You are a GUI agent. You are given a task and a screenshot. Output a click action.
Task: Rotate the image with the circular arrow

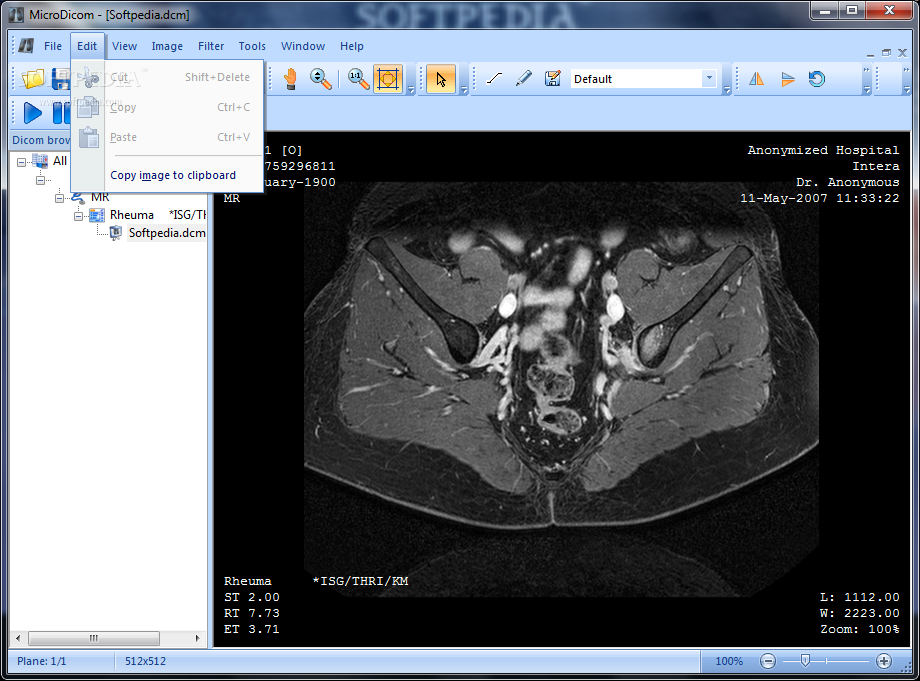[817, 79]
